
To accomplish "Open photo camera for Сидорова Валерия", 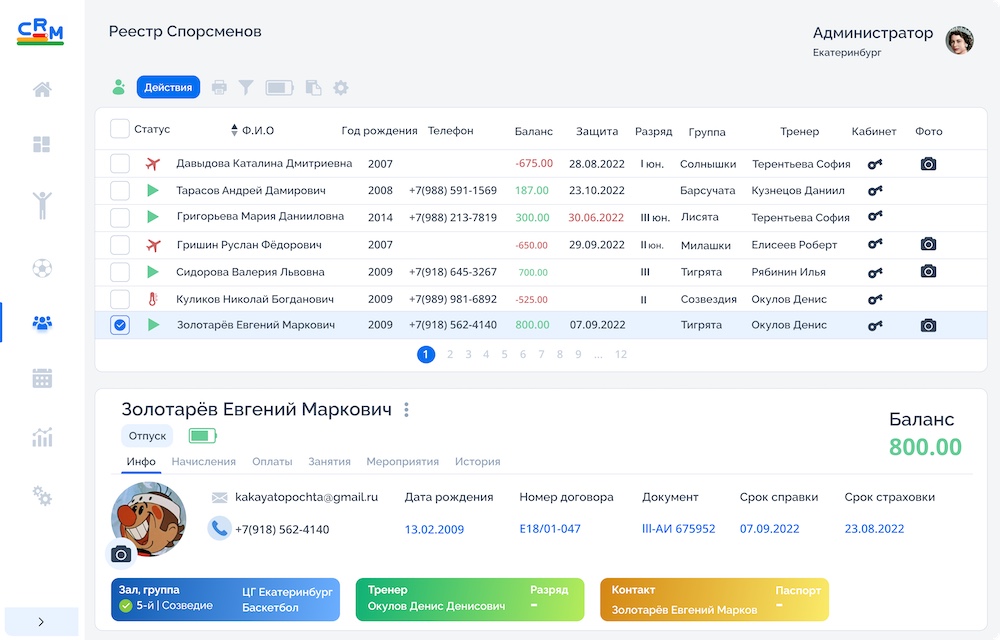I will tap(929, 272).
